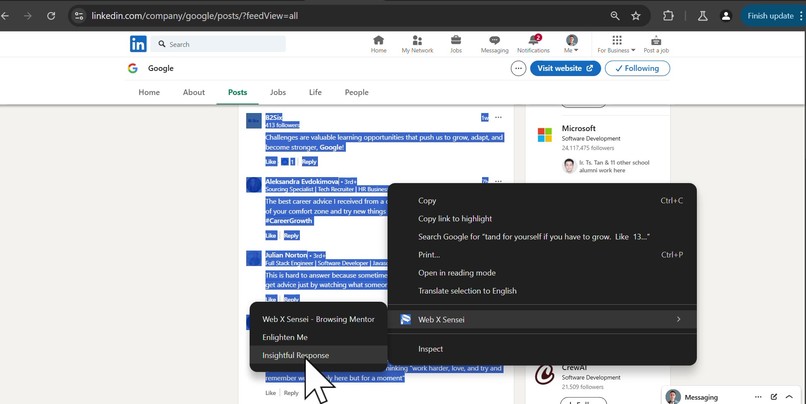
Task: Open Notifications bell icon
Action: [x=534, y=44]
